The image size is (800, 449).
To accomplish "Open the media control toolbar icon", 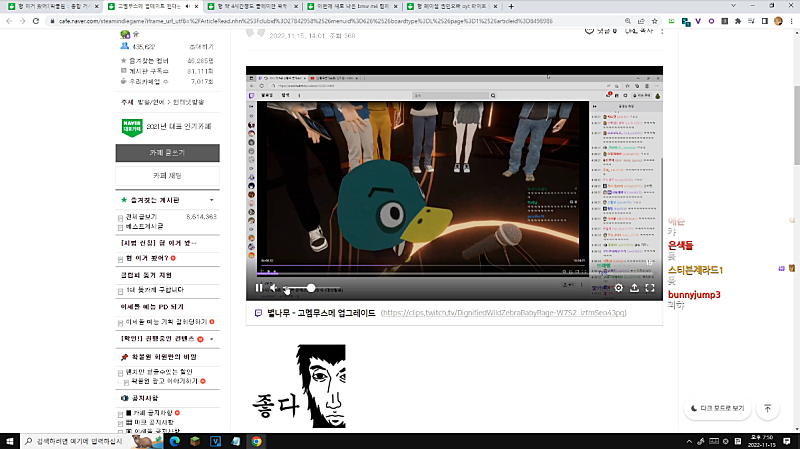I will click(751, 21).
